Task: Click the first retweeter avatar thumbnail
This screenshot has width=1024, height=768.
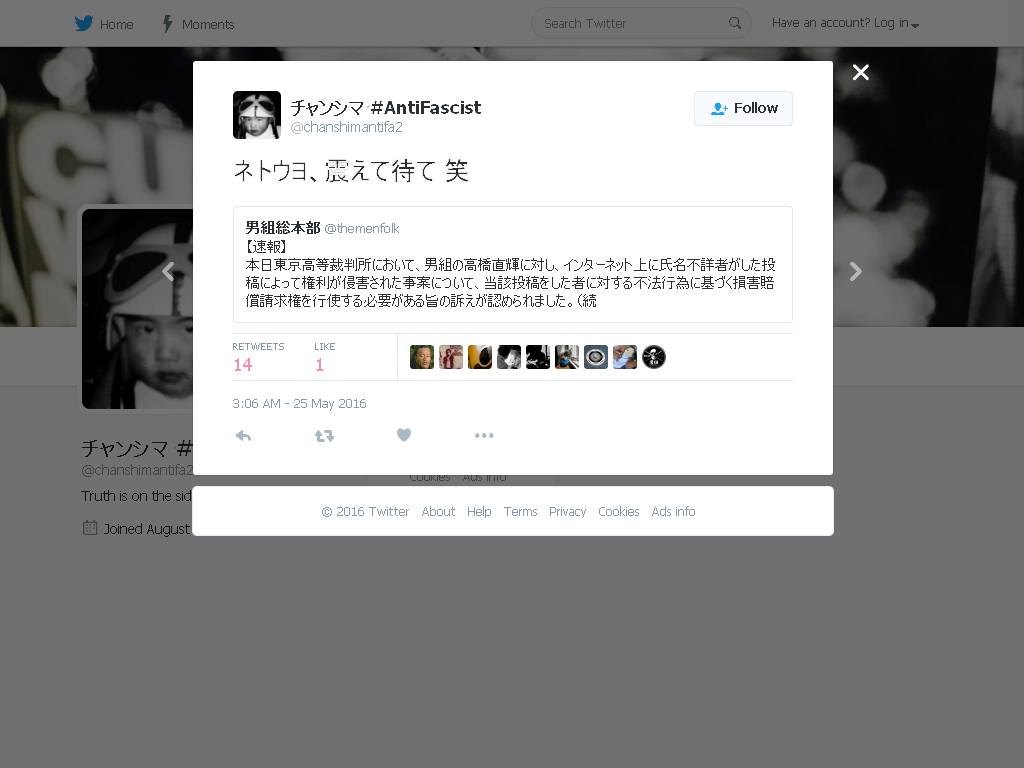Action: click(422, 357)
